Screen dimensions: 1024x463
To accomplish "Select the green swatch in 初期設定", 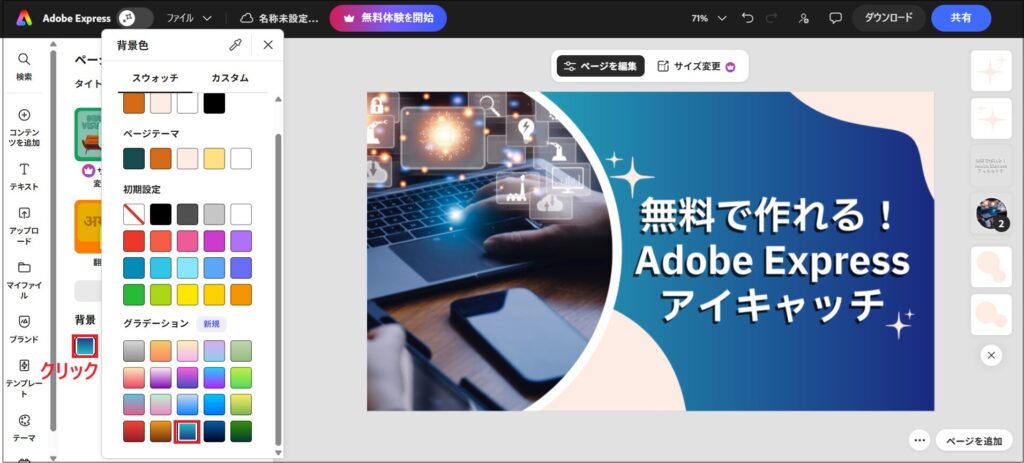I will click(x=134, y=295).
